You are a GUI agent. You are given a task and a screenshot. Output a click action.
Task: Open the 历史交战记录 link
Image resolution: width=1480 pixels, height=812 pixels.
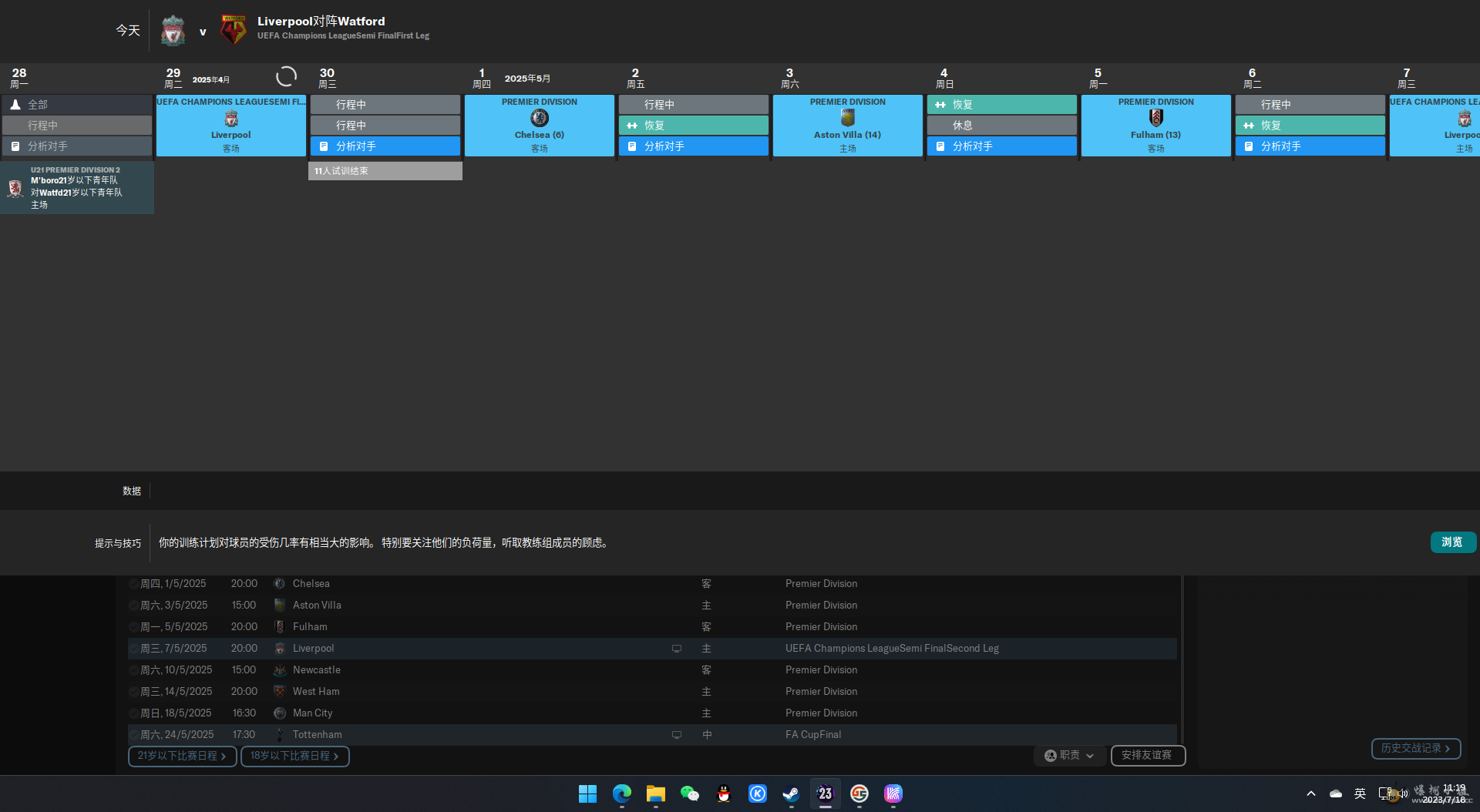[x=1415, y=748]
